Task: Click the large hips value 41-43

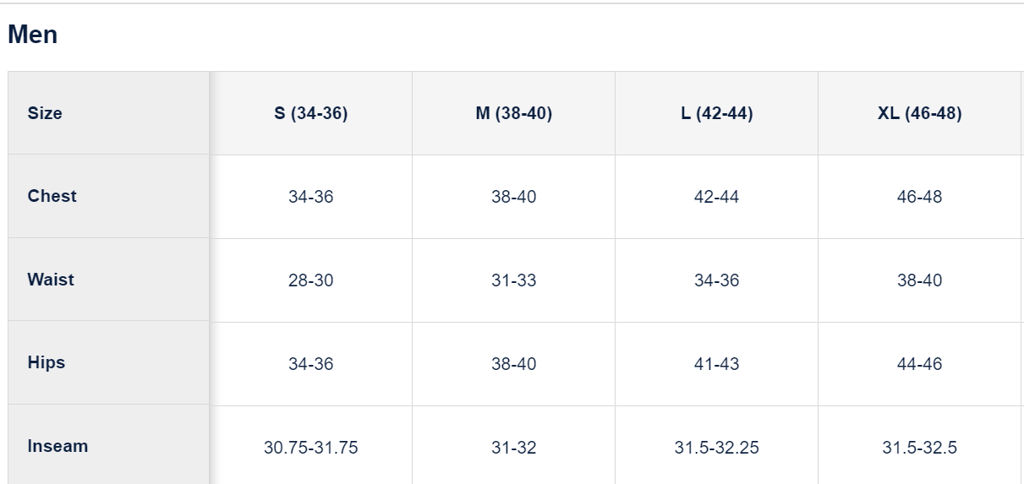Action: pyautogui.click(x=717, y=364)
